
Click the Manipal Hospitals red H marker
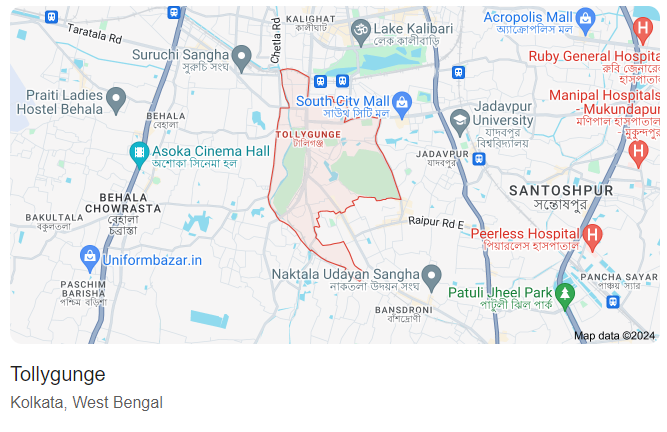(638, 153)
